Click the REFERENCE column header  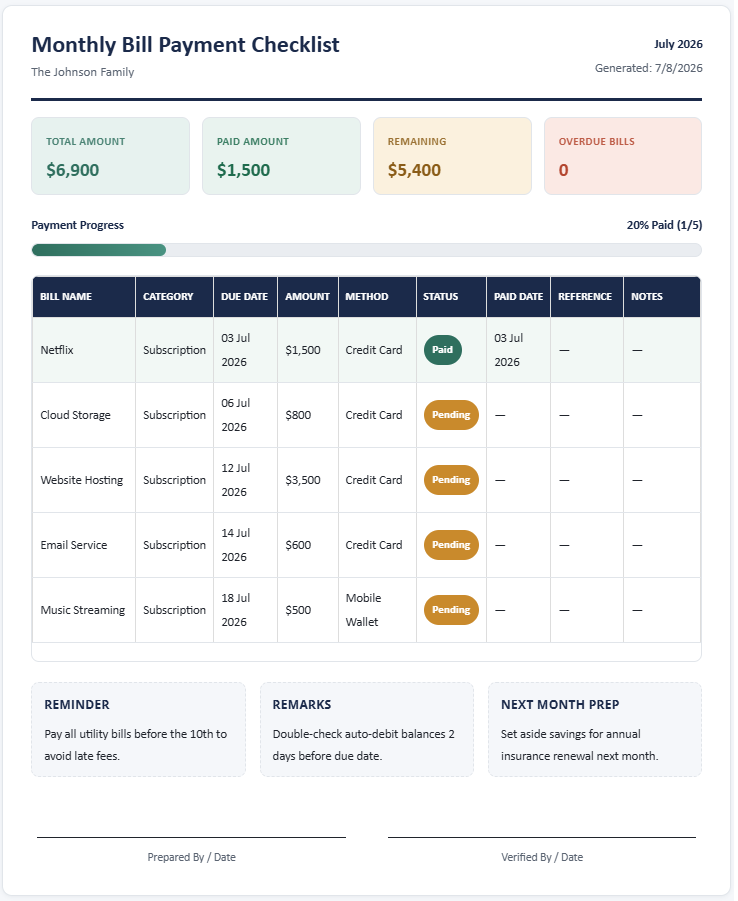tap(587, 297)
